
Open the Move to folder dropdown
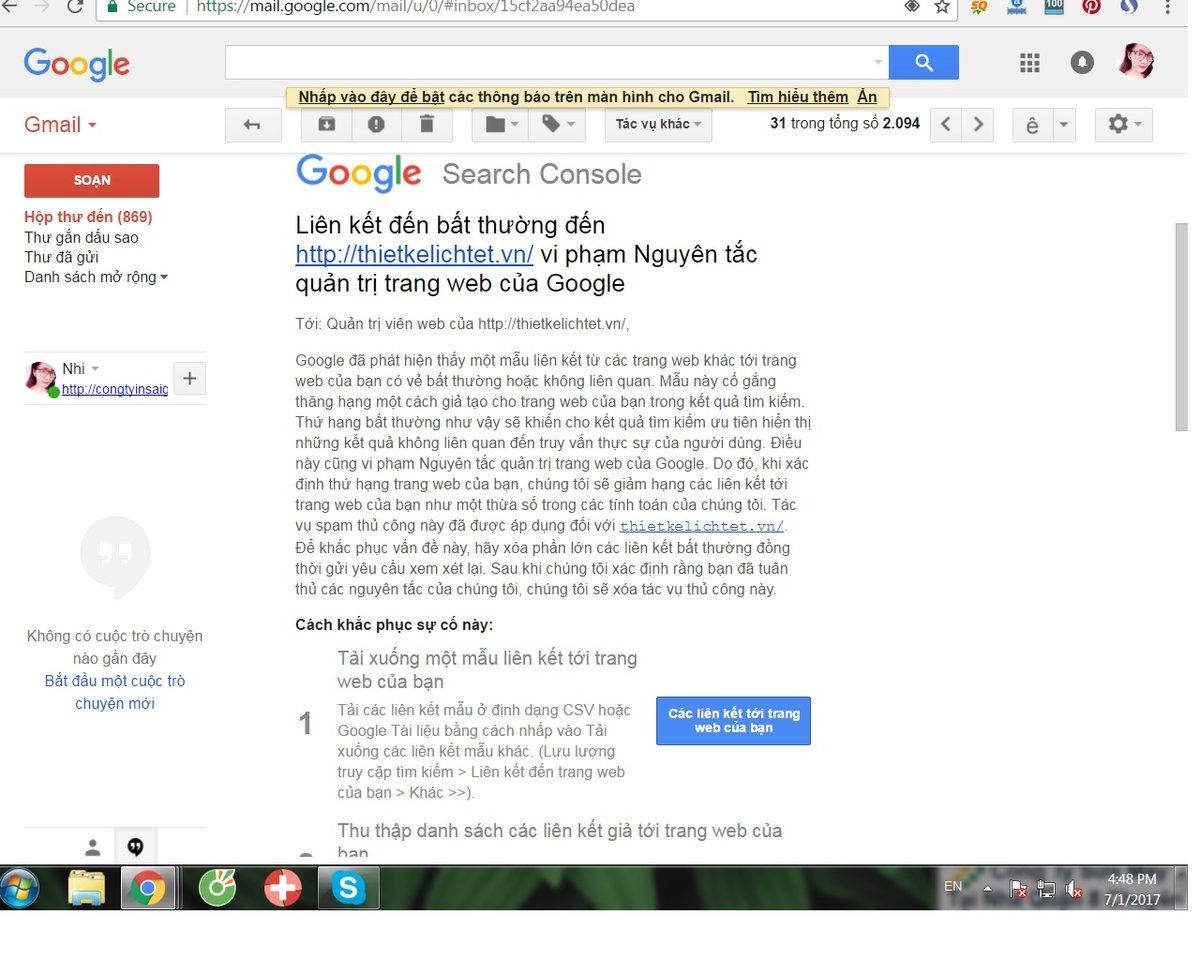(x=502, y=125)
